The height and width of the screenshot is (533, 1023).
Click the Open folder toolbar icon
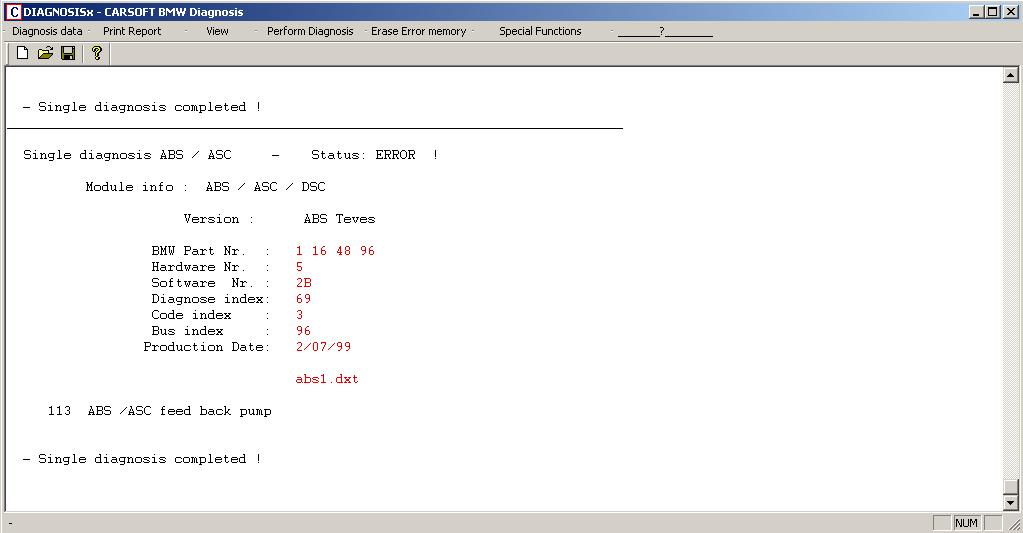(45, 53)
